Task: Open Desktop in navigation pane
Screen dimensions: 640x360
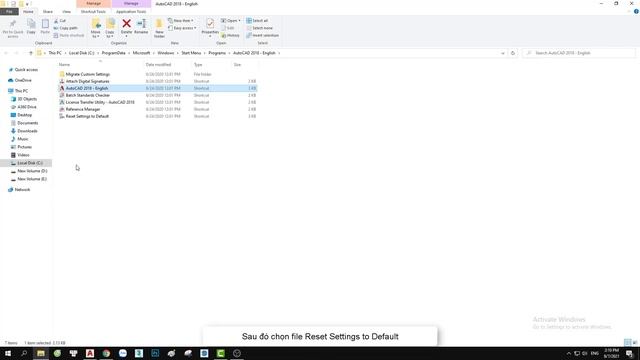Action: 24,115
